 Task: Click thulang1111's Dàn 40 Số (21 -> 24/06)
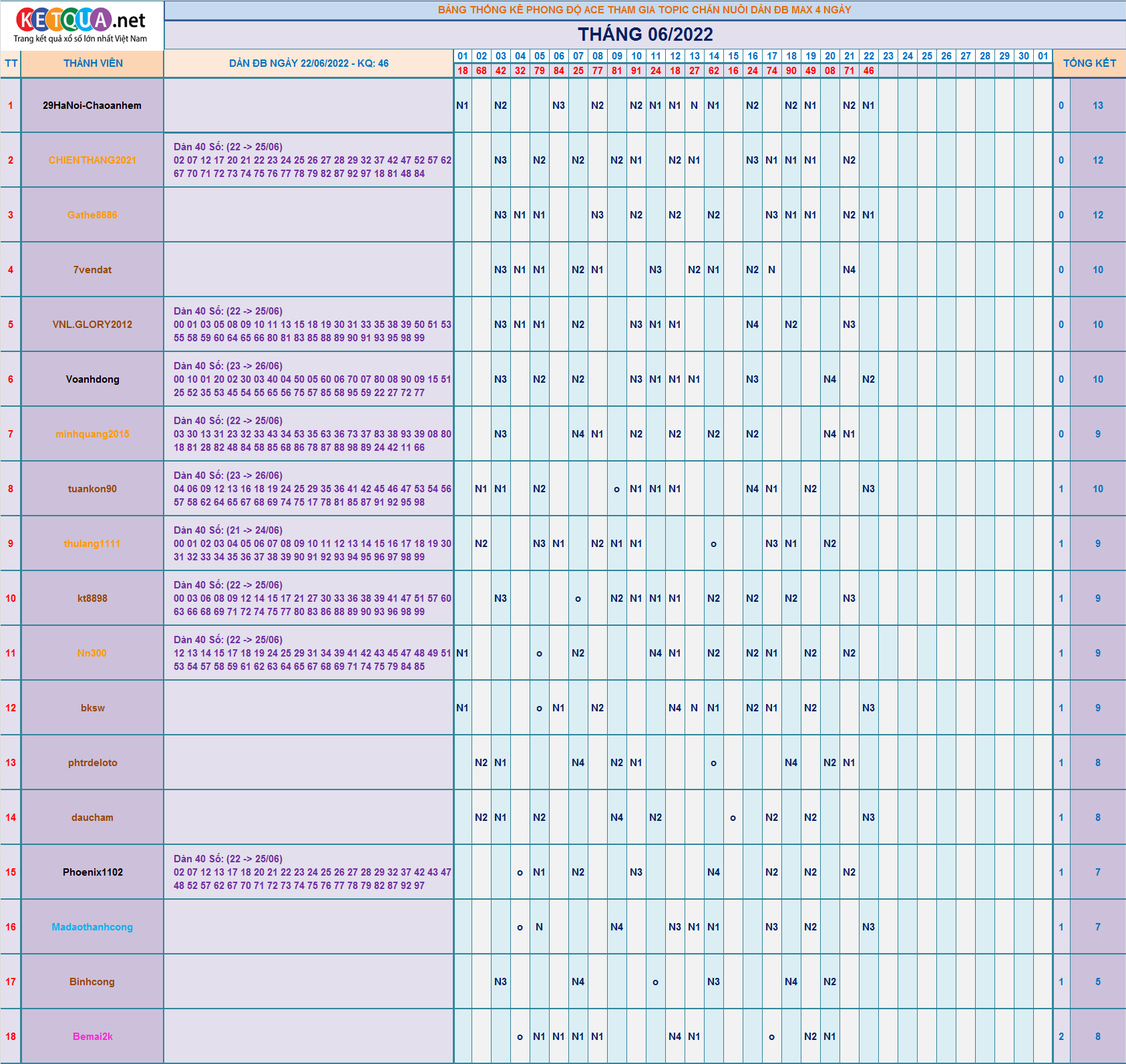pyautogui.click(x=313, y=544)
